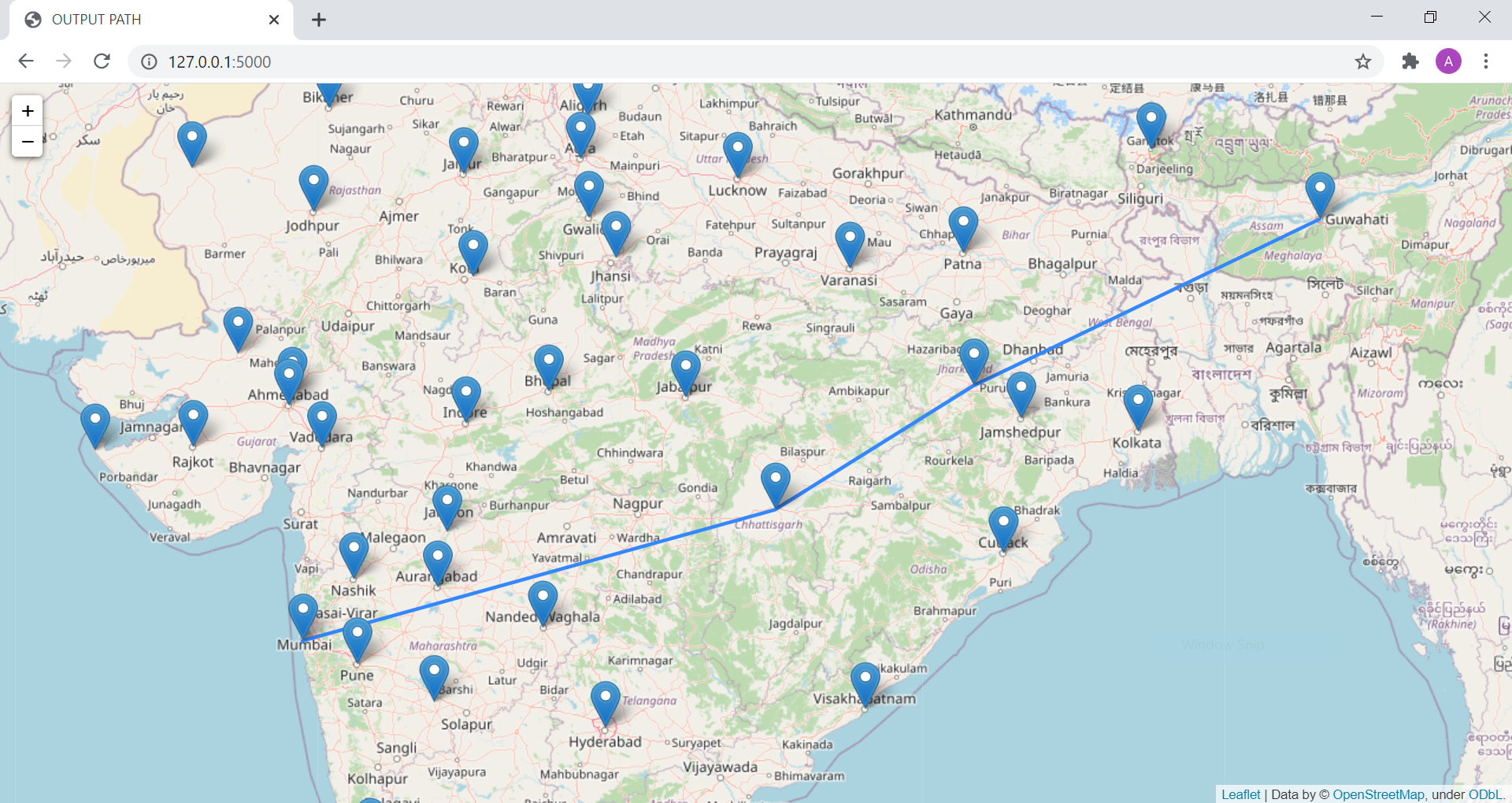Click the map marker at Pune

click(358, 641)
